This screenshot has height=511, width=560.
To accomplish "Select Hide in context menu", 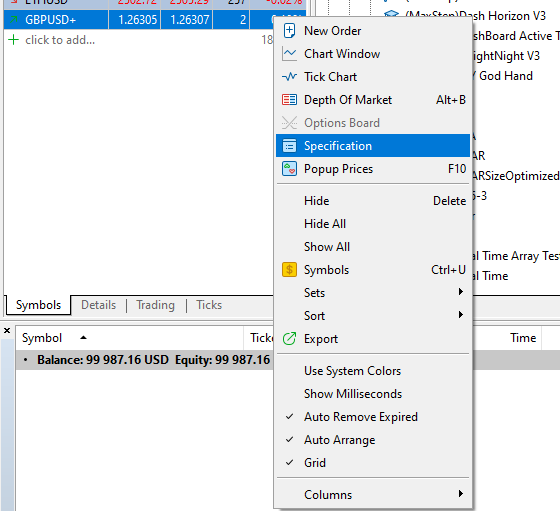I will coord(372,201).
